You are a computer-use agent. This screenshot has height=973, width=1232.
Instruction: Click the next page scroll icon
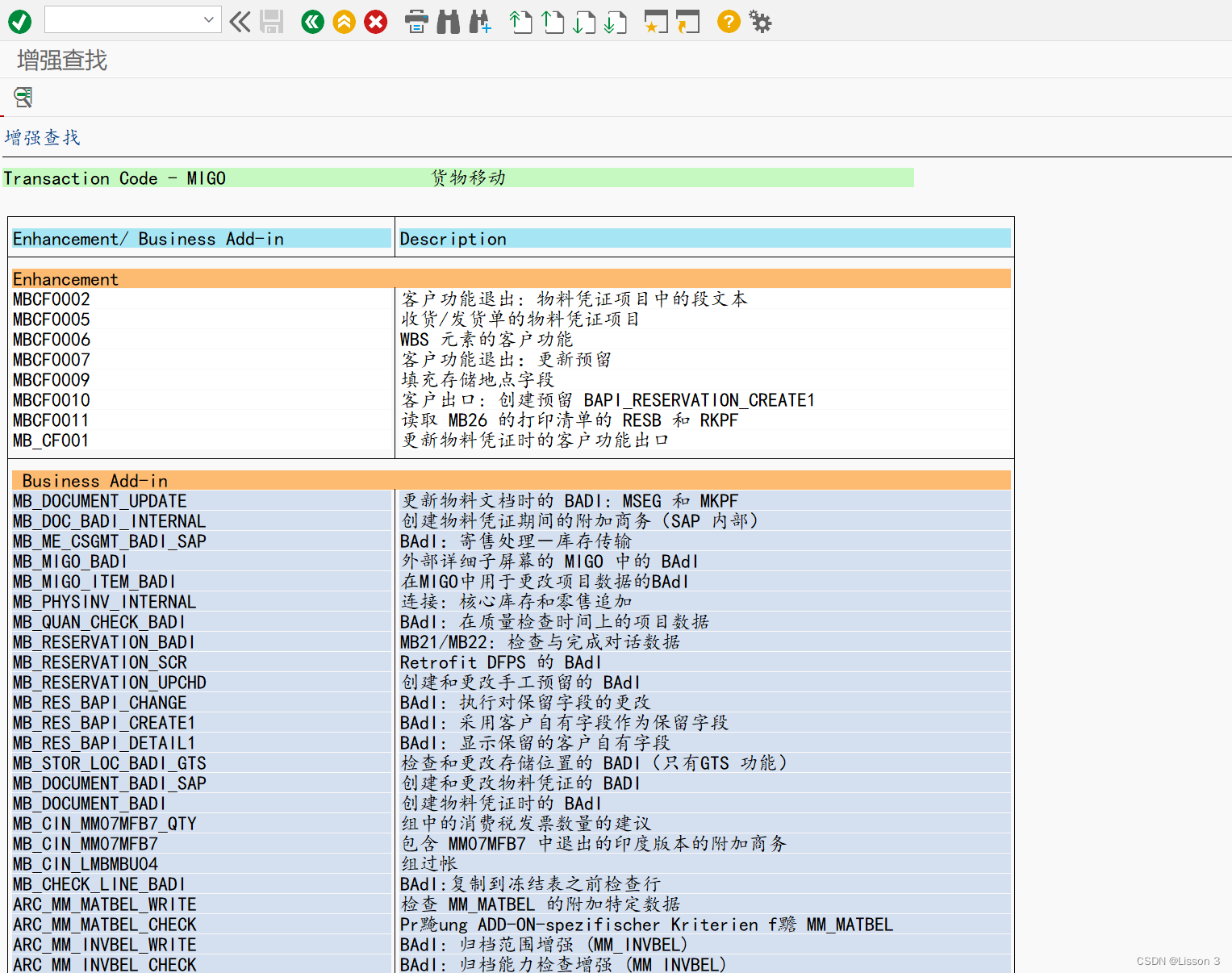click(583, 22)
